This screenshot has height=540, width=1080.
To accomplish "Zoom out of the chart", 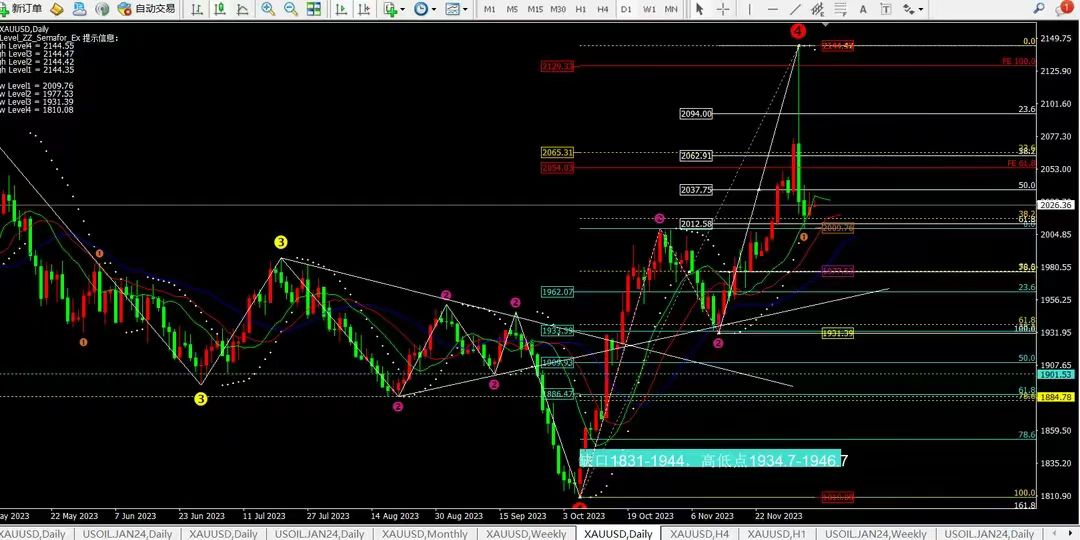I will click(291, 9).
